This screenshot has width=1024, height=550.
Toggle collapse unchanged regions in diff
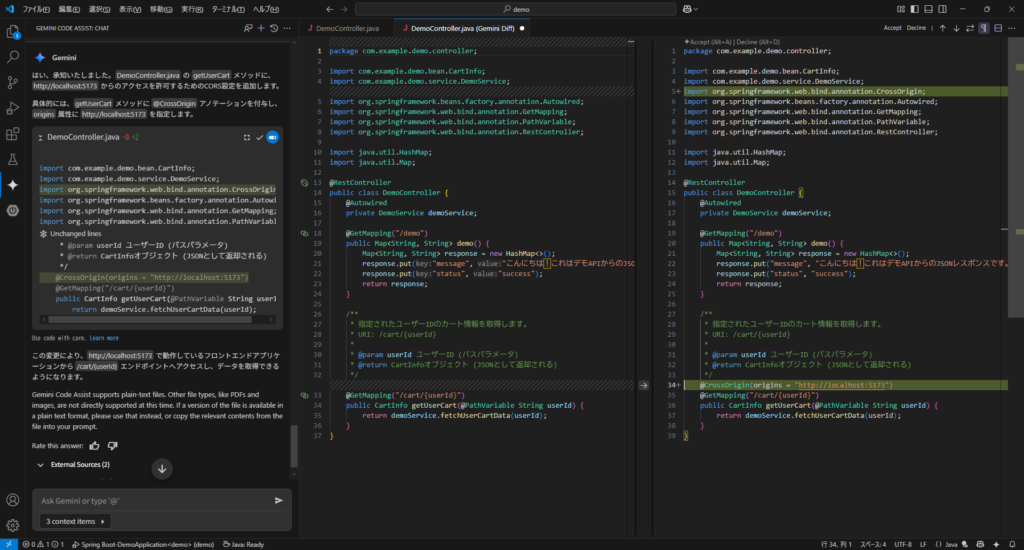point(998,28)
